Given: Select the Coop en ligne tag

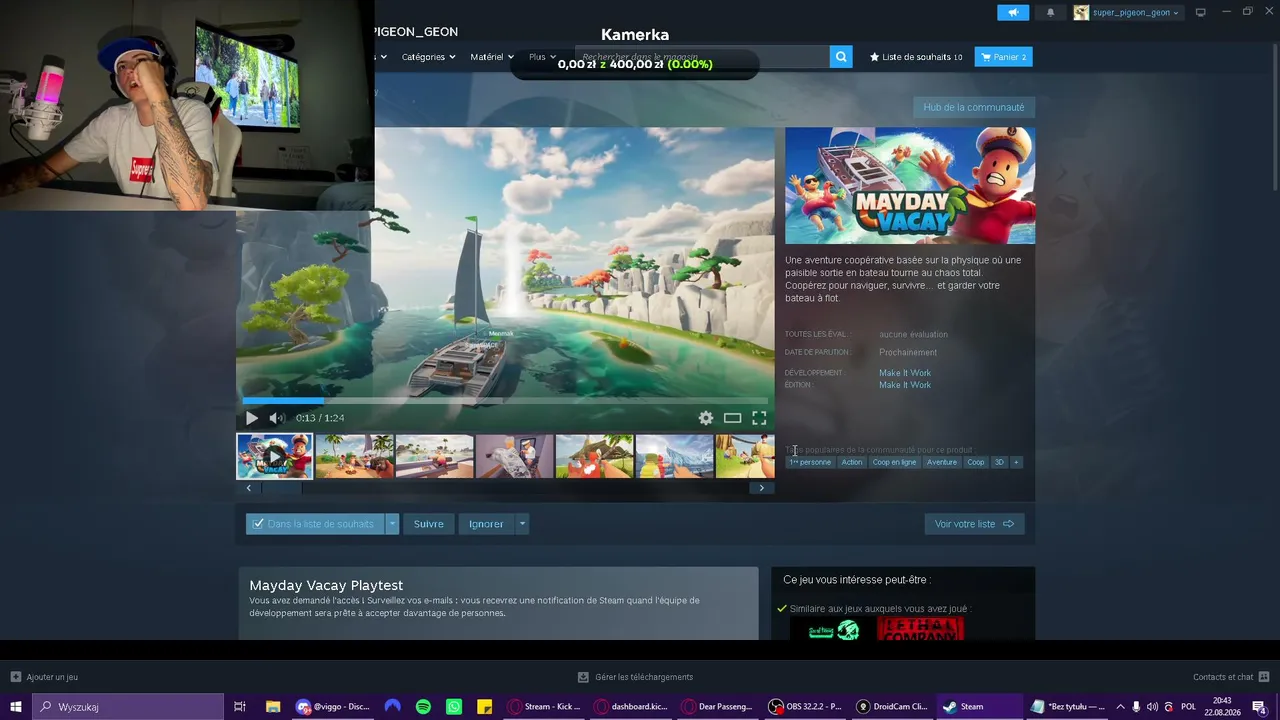Looking at the screenshot, I should coord(894,462).
